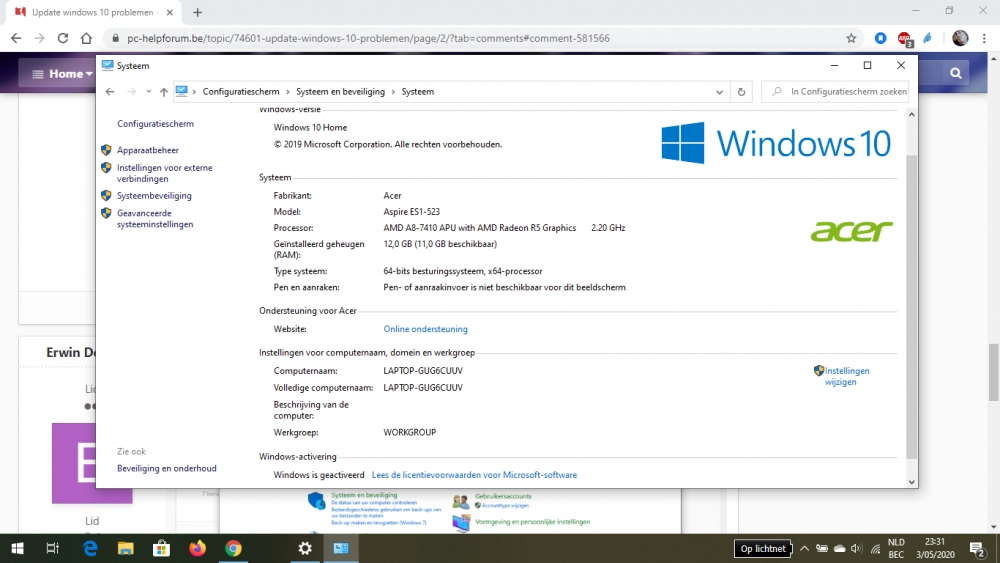Click Systeem en beveiliging breadcrumb
Image resolution: width=1000 pixels, height=563 pixels.
pyautogui.click(x=340, y=92)
